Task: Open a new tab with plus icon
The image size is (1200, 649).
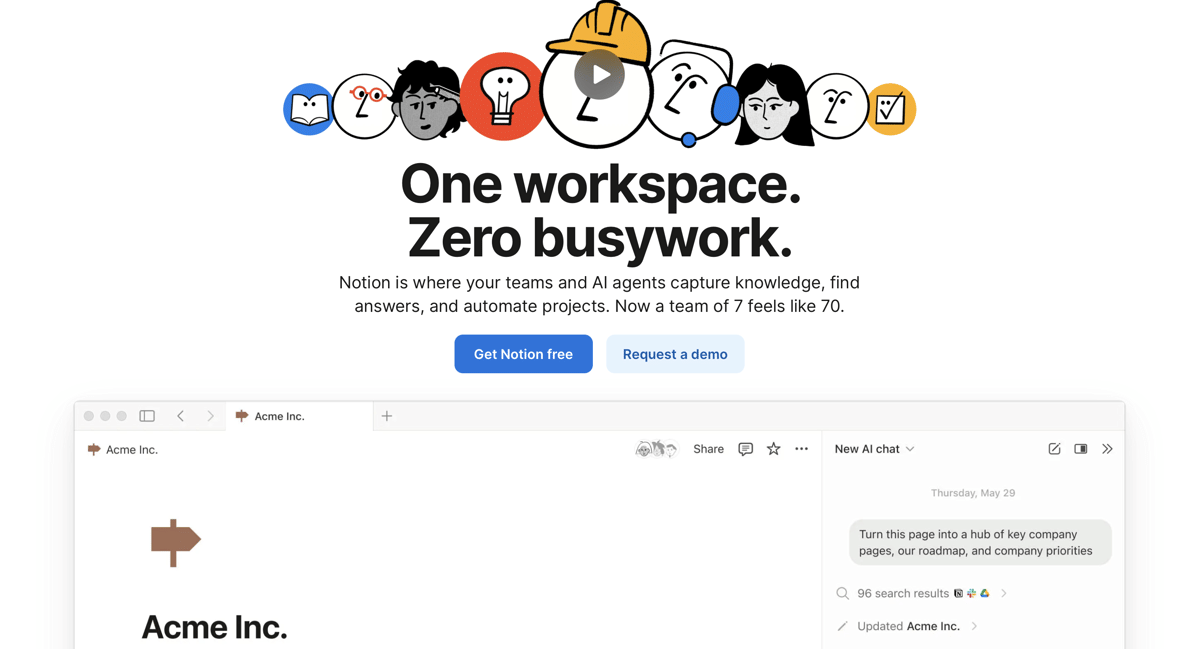Action: (387, 416)
